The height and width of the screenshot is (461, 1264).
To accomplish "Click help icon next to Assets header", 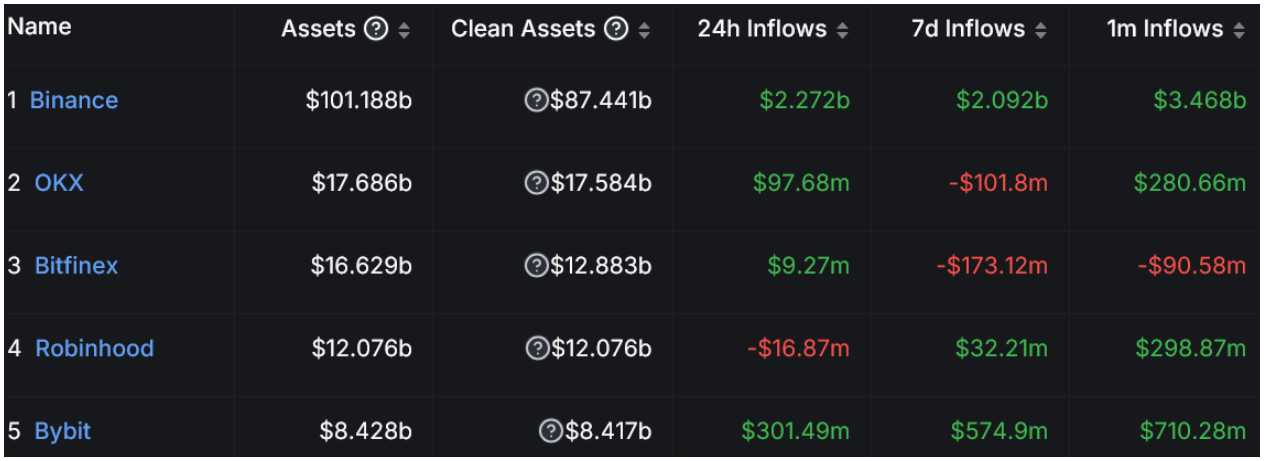I will [376, 29].
